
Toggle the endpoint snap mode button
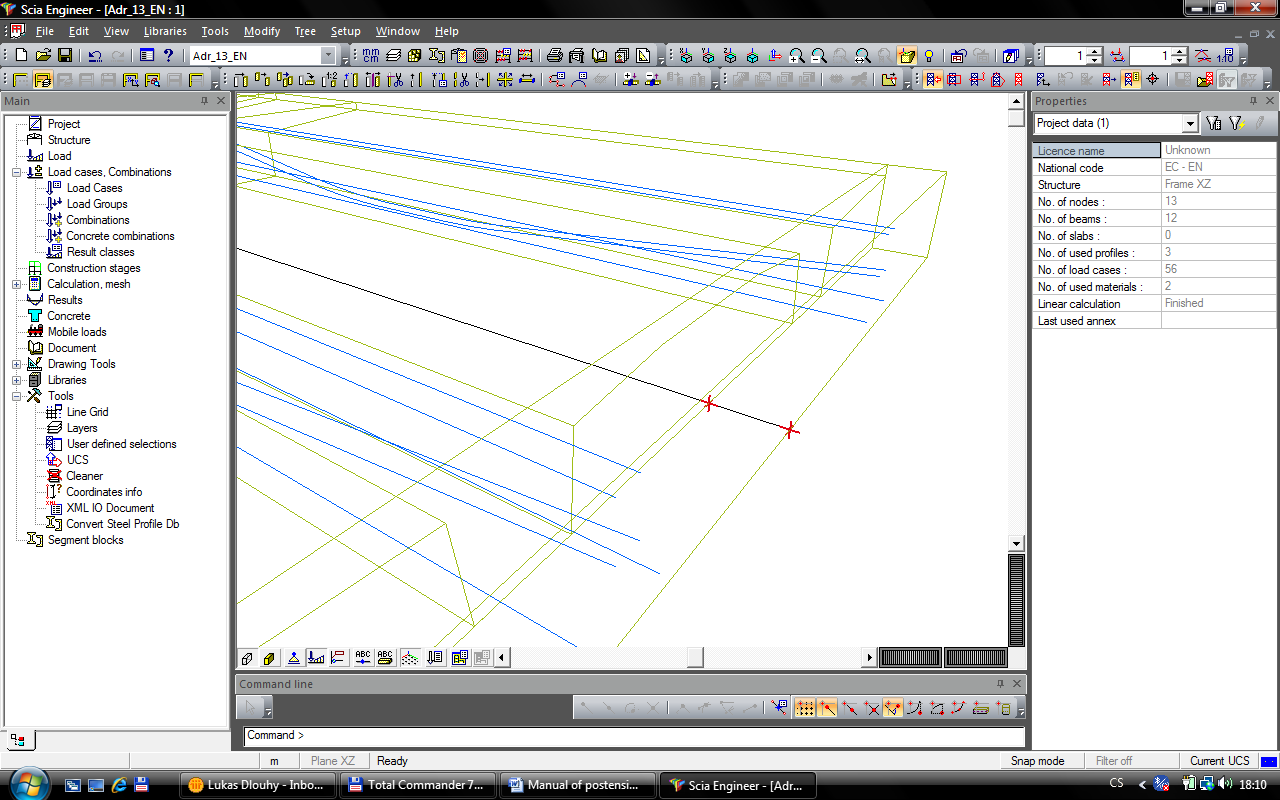point(827,707)
